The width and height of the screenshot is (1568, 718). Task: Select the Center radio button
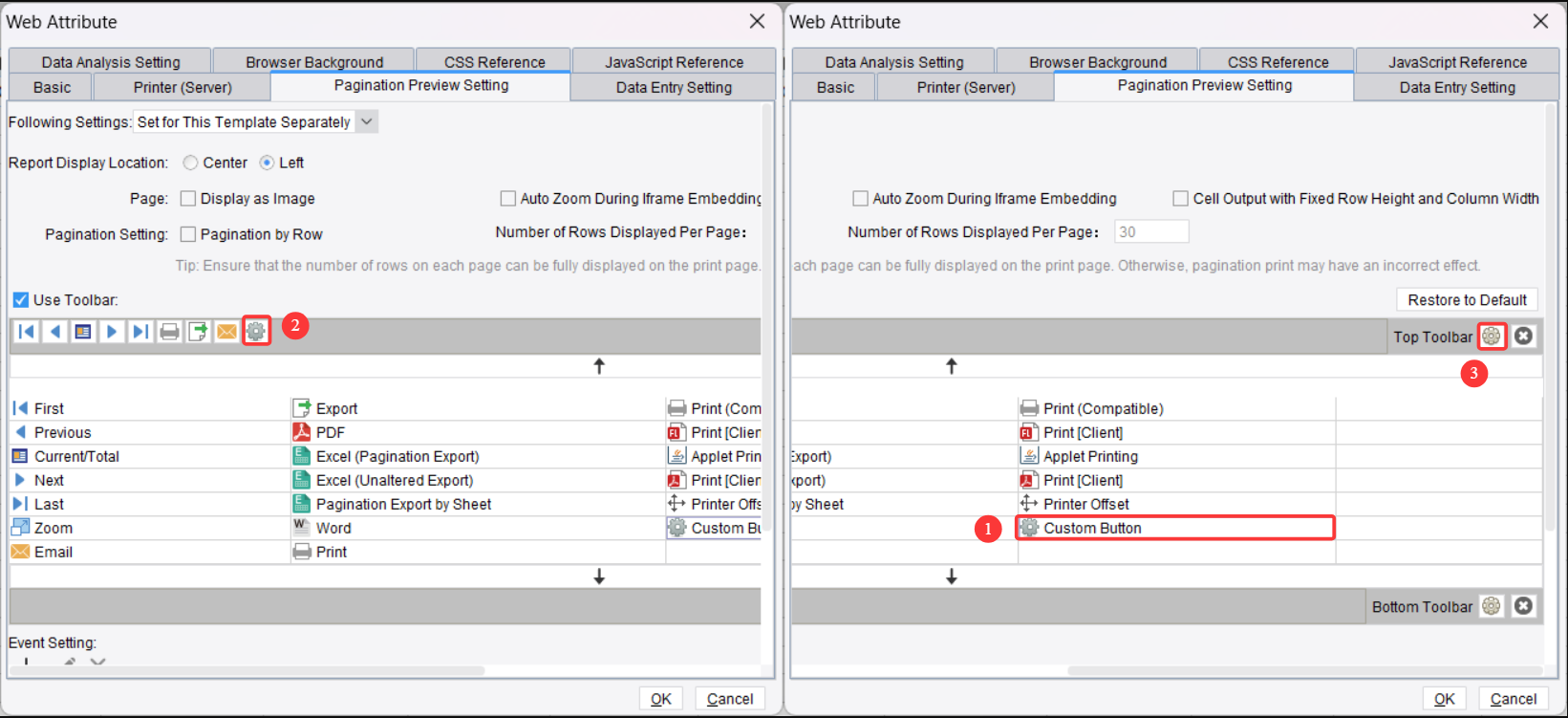coord(191,163)
